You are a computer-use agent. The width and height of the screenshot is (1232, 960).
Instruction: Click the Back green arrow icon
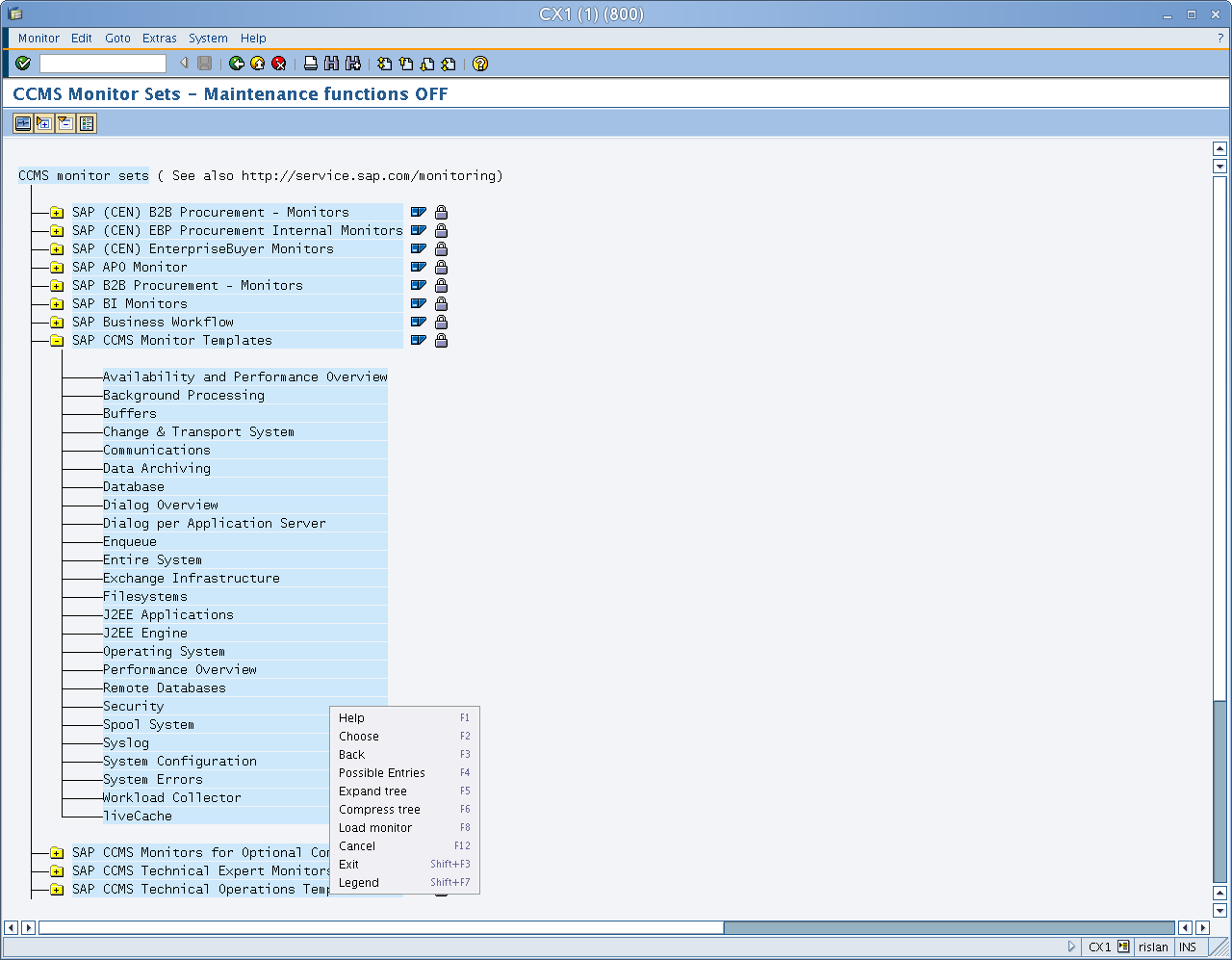point(236,64)
